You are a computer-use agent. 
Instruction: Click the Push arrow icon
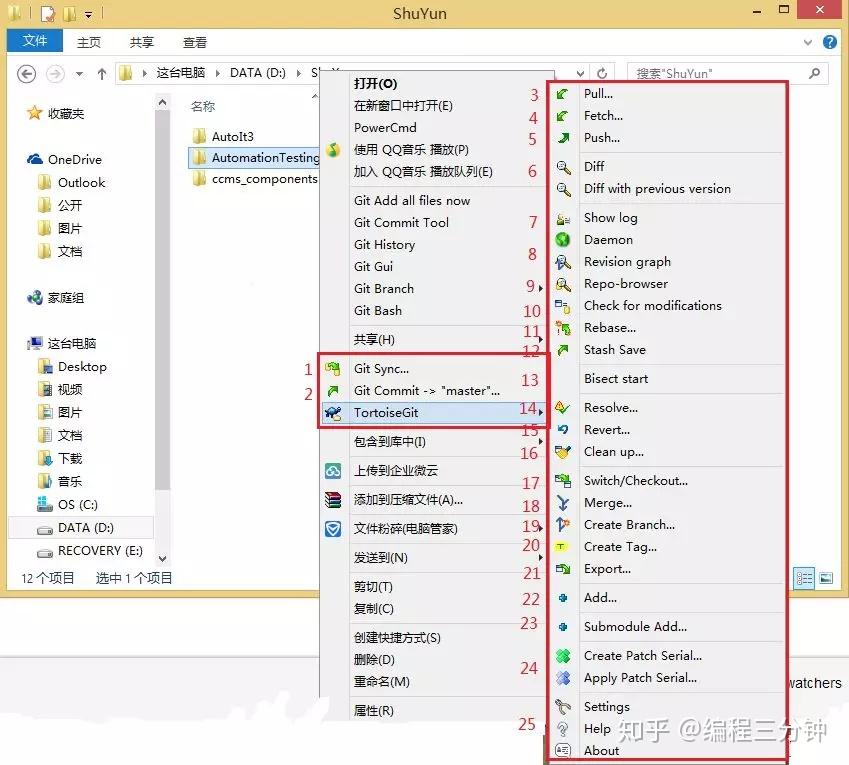[x=563, y=138]
